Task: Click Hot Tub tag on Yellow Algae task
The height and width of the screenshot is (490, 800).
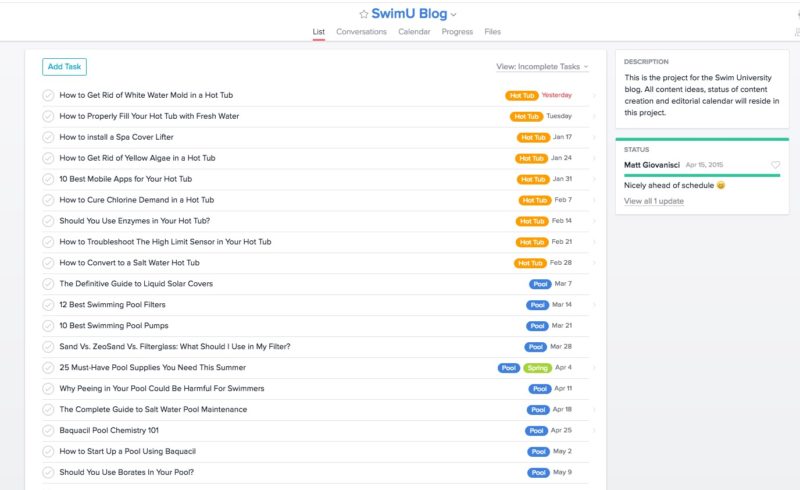Action: pos(531,158)
